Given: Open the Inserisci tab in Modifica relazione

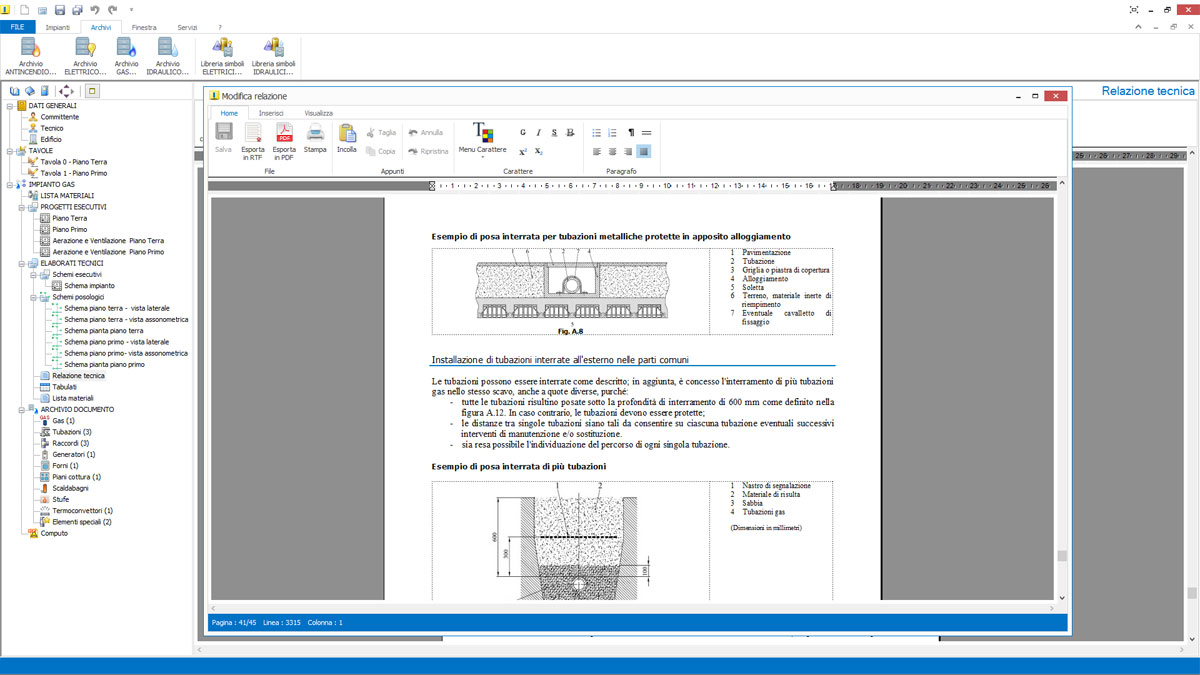Looking at the screenshot, I should pos(271,113).
